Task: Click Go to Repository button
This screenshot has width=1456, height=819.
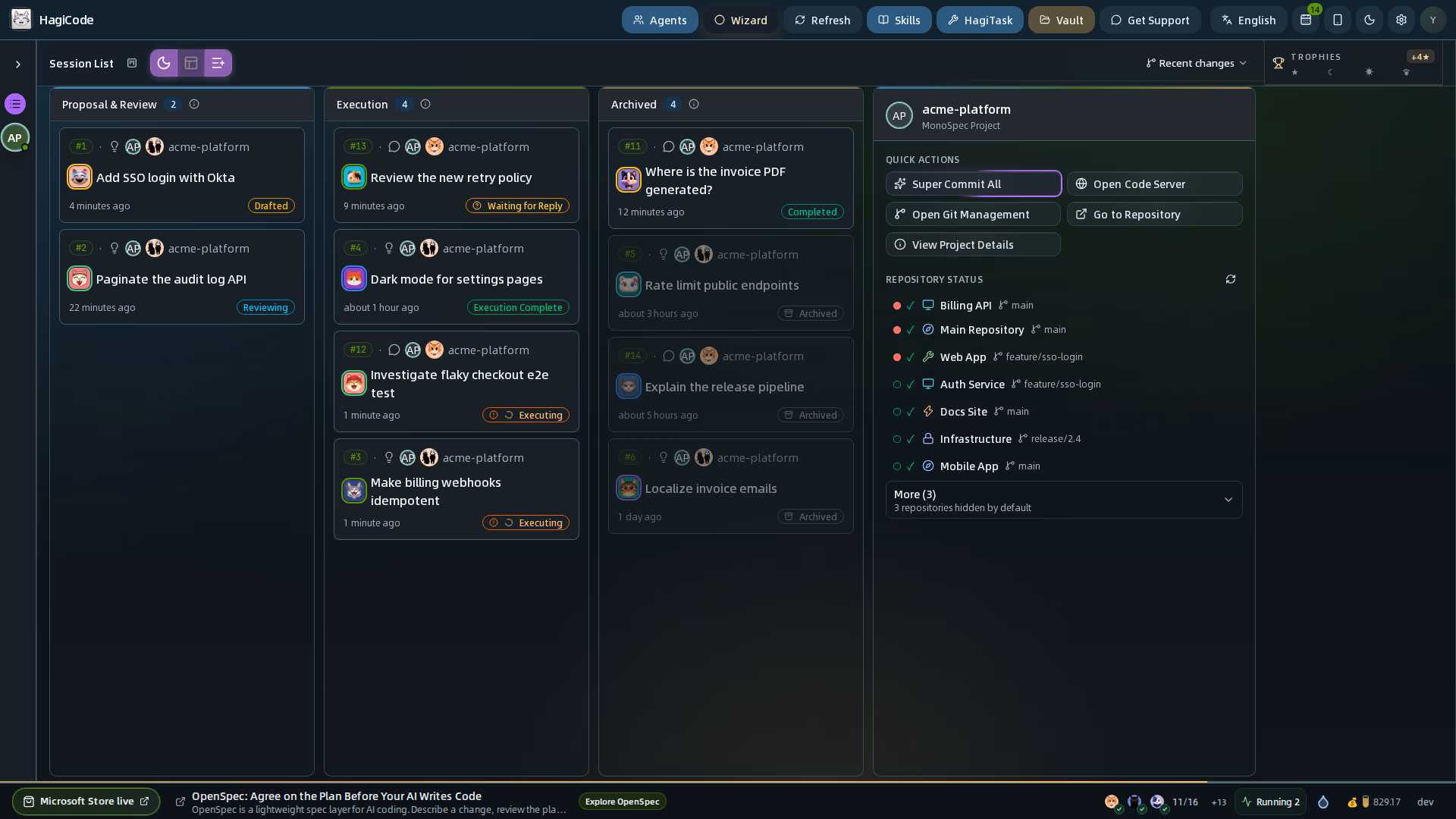Action: tap(1154, 214)
